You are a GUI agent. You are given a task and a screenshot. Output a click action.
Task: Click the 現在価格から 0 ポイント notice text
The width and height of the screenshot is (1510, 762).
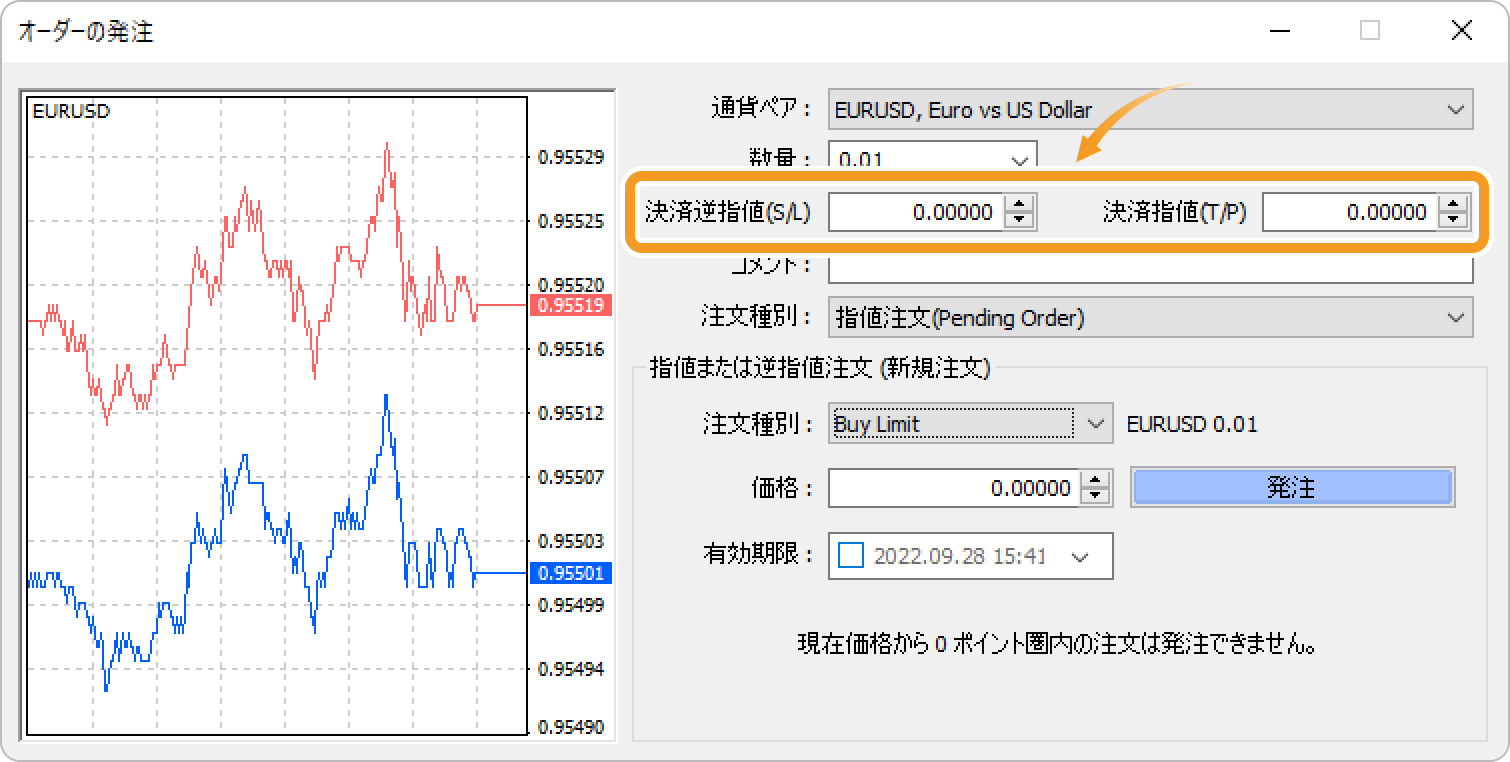pyautogui.click(x=1055, y=644)
